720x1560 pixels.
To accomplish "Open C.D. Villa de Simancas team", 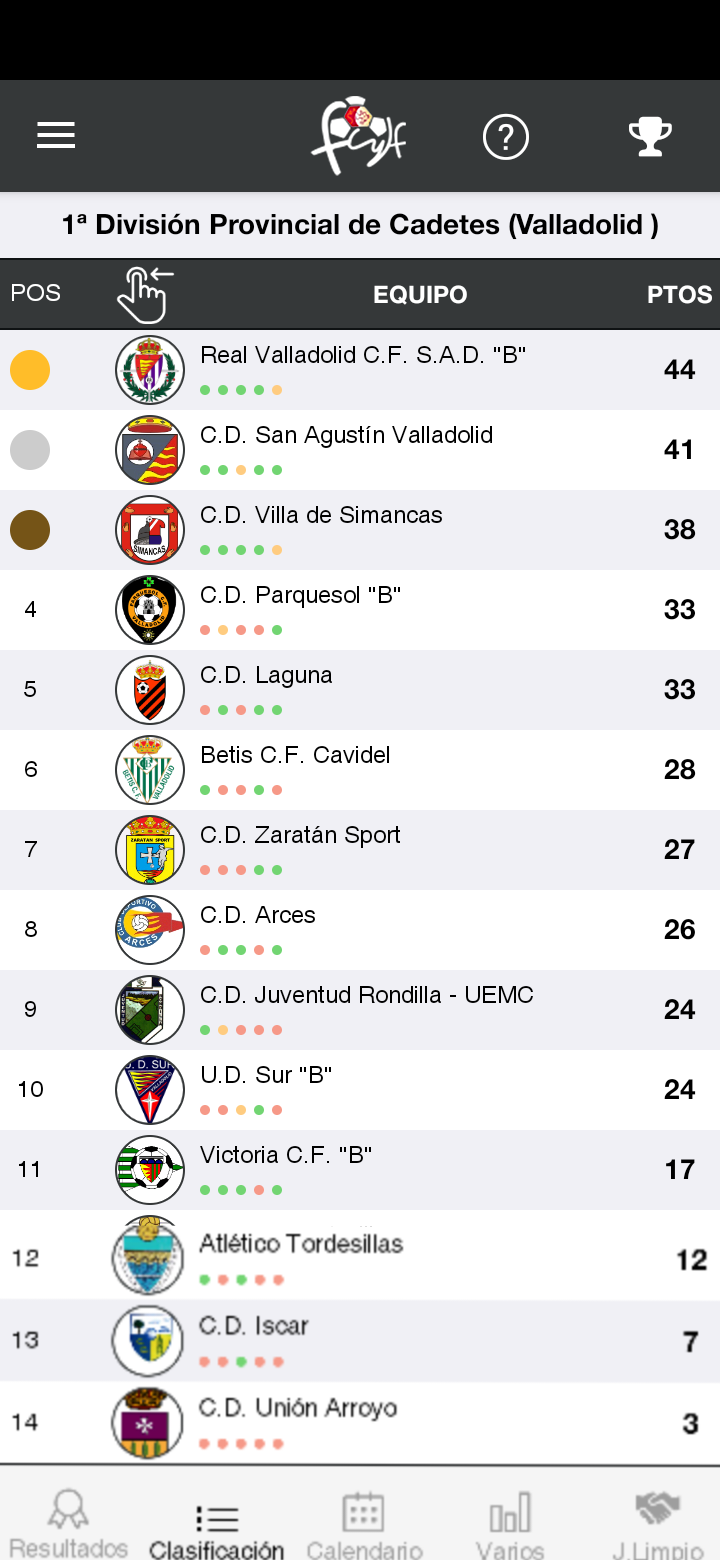I will [x=321, y=515].
